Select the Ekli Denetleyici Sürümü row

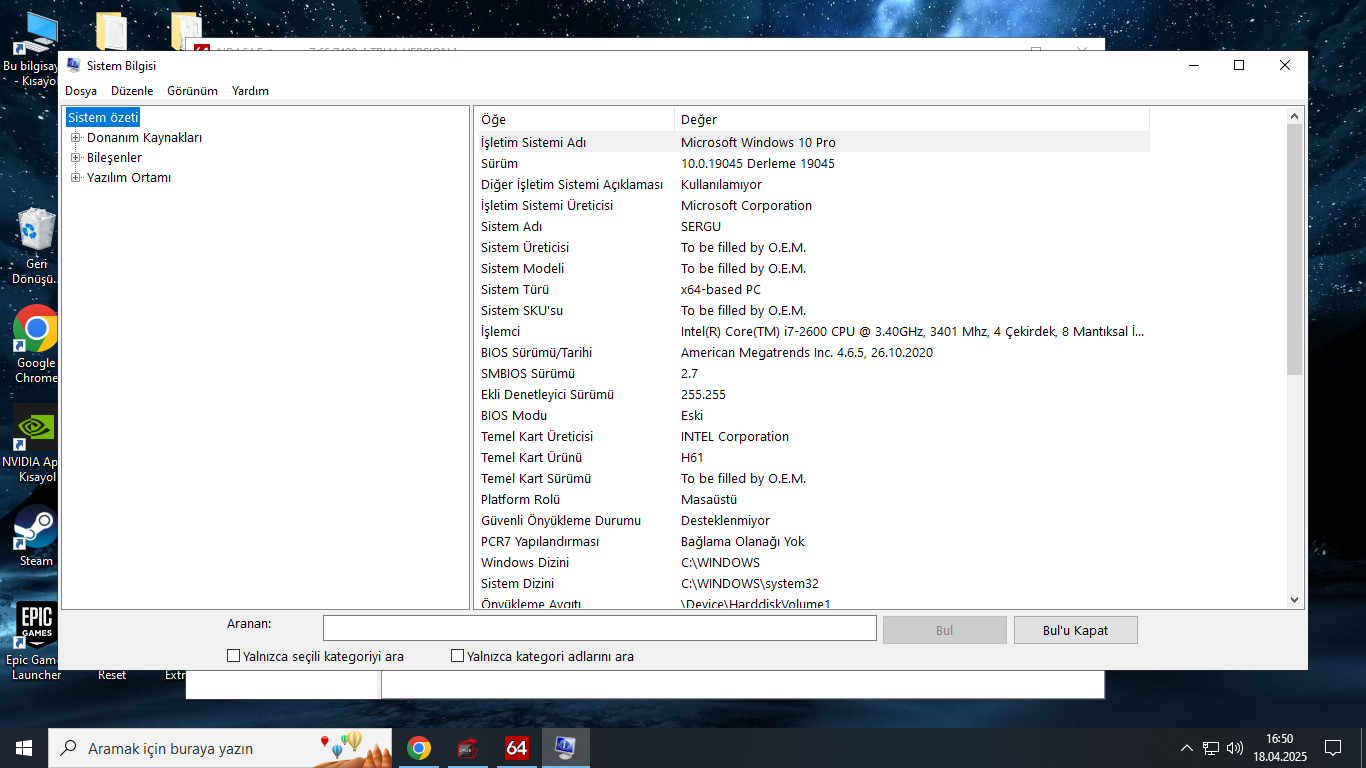[812, 394]
